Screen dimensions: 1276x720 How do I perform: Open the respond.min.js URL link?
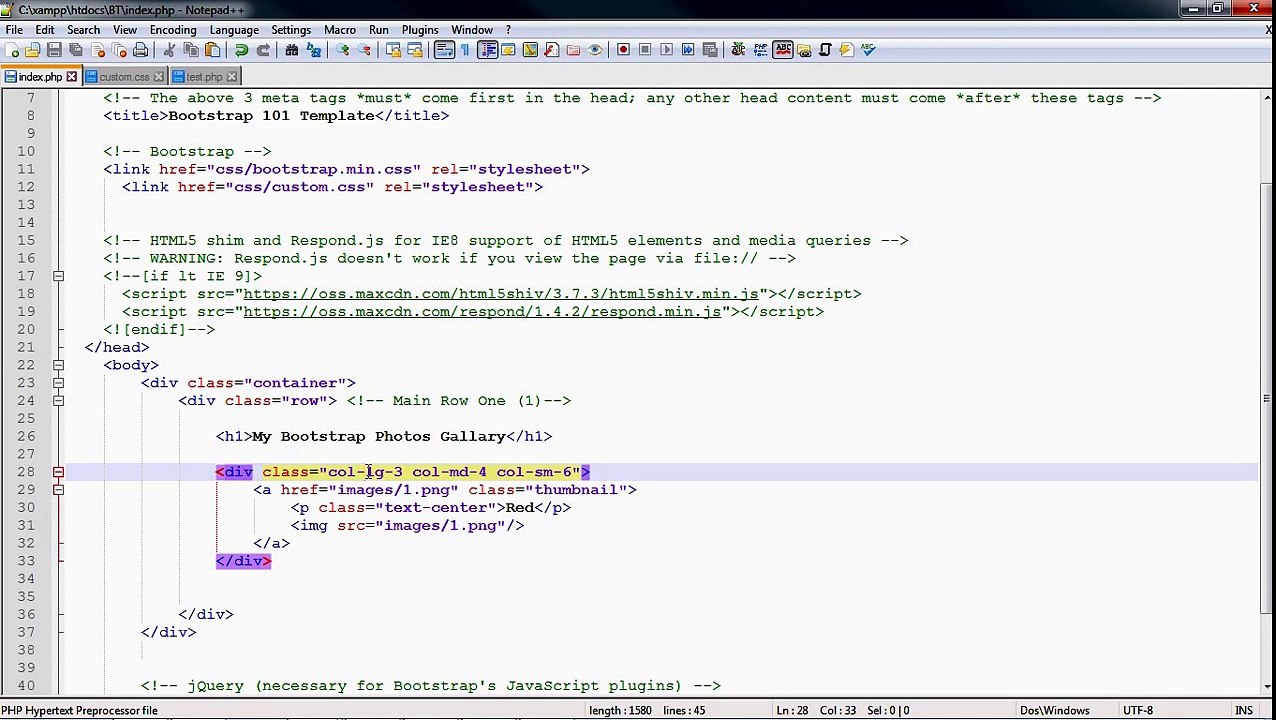tap(482, 312)
